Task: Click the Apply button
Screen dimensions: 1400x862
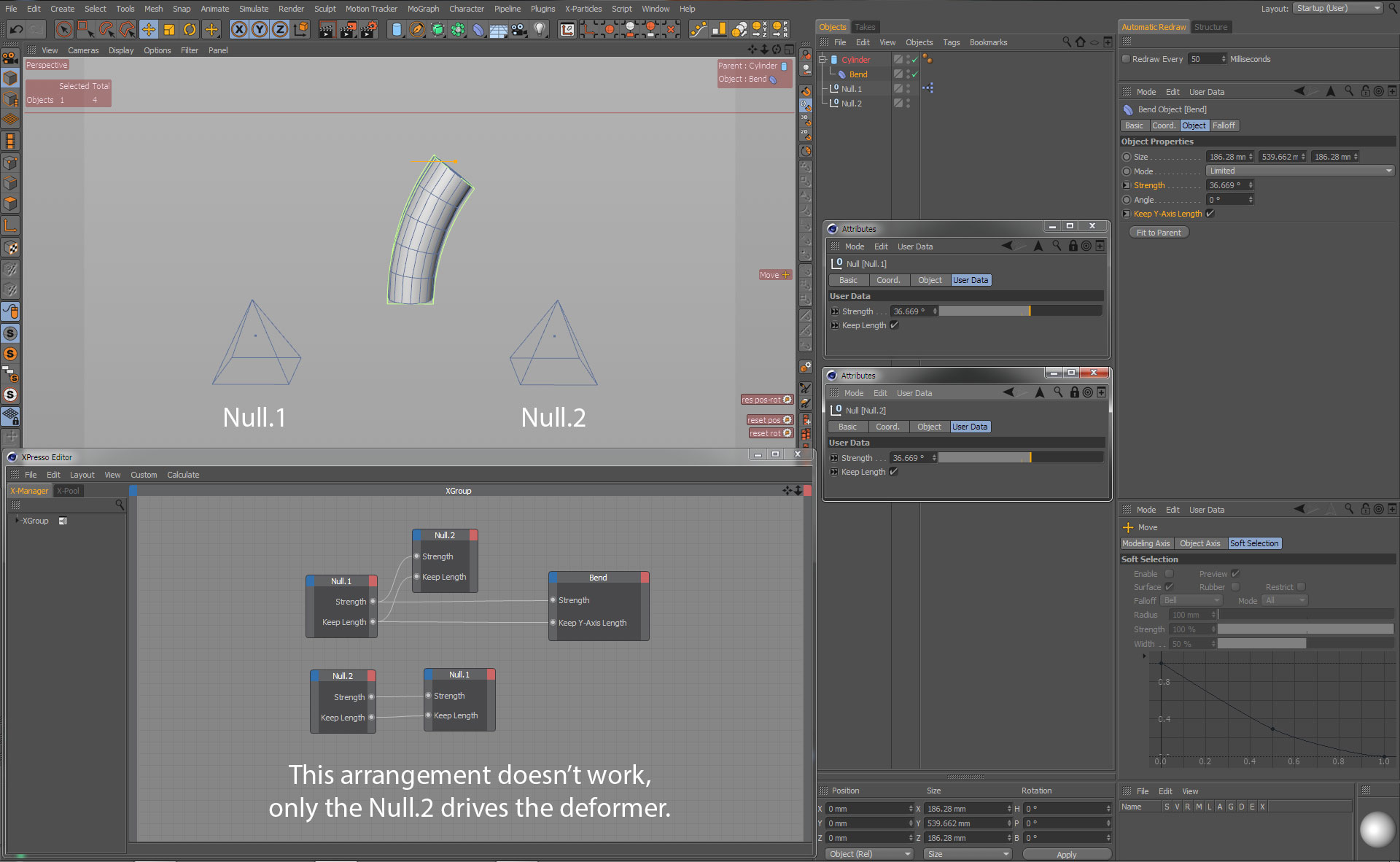Action: (x=1066, y=854)
